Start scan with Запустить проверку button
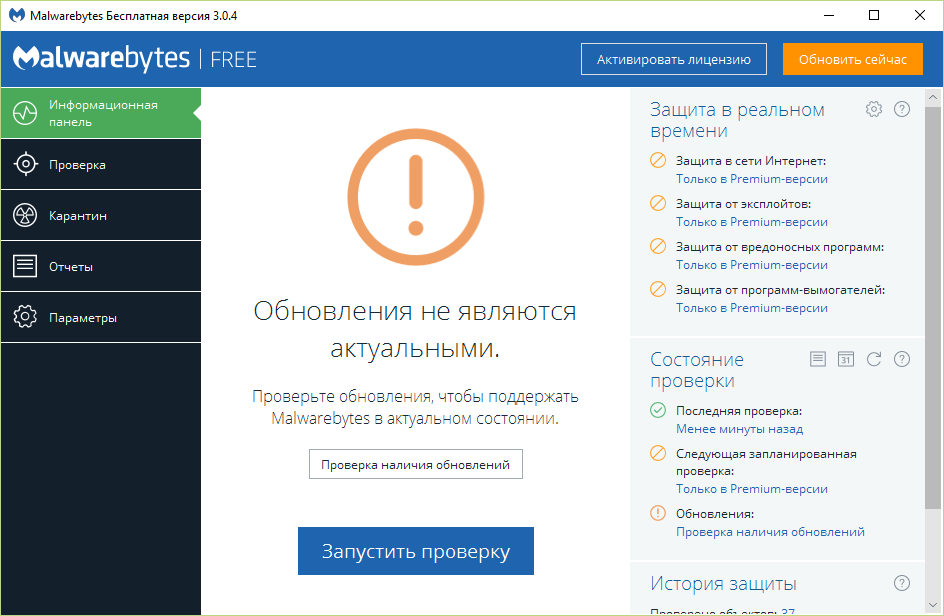Viewport: 944px width, 616px height. pos(415,551)
